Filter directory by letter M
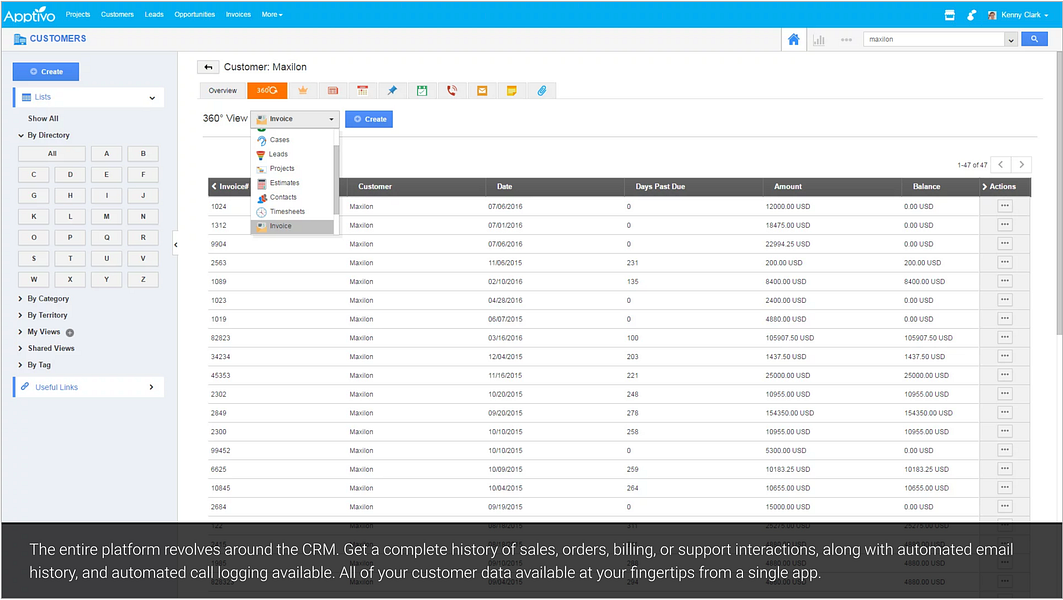This screenshot has height=600, width=1063. (x=106, y=216)
